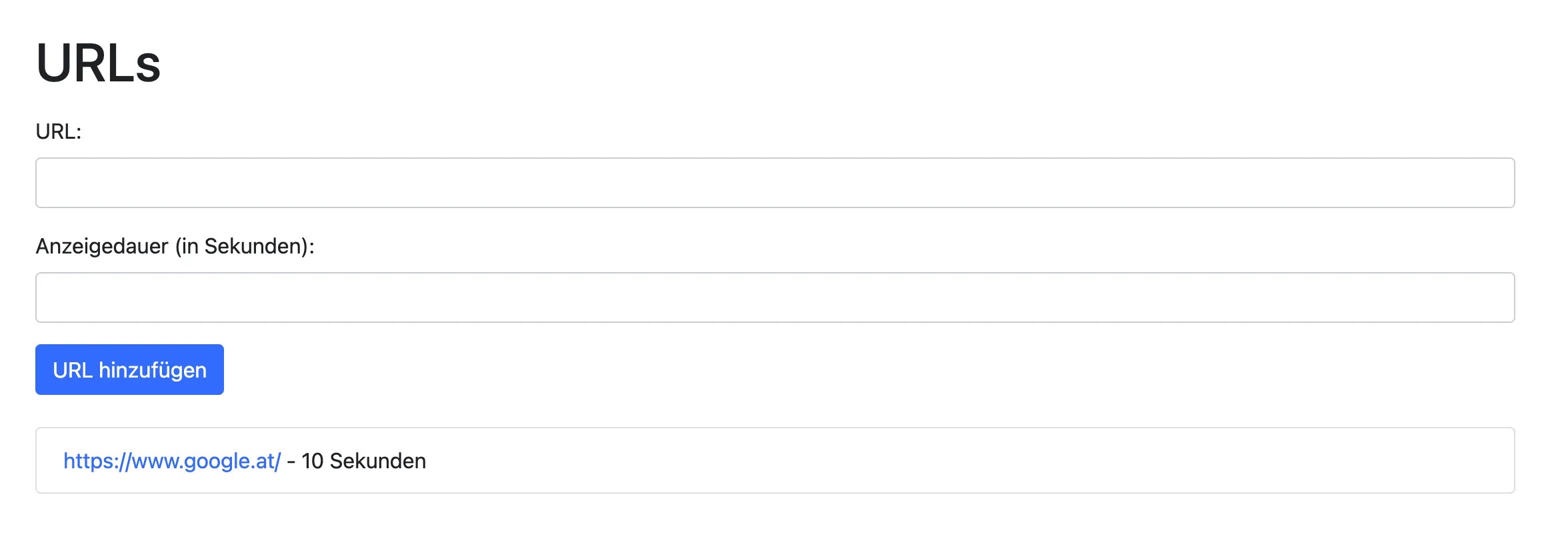Click the field above URL hinzufügen button
Screen dimensions: 1568x555
(775, 298)
